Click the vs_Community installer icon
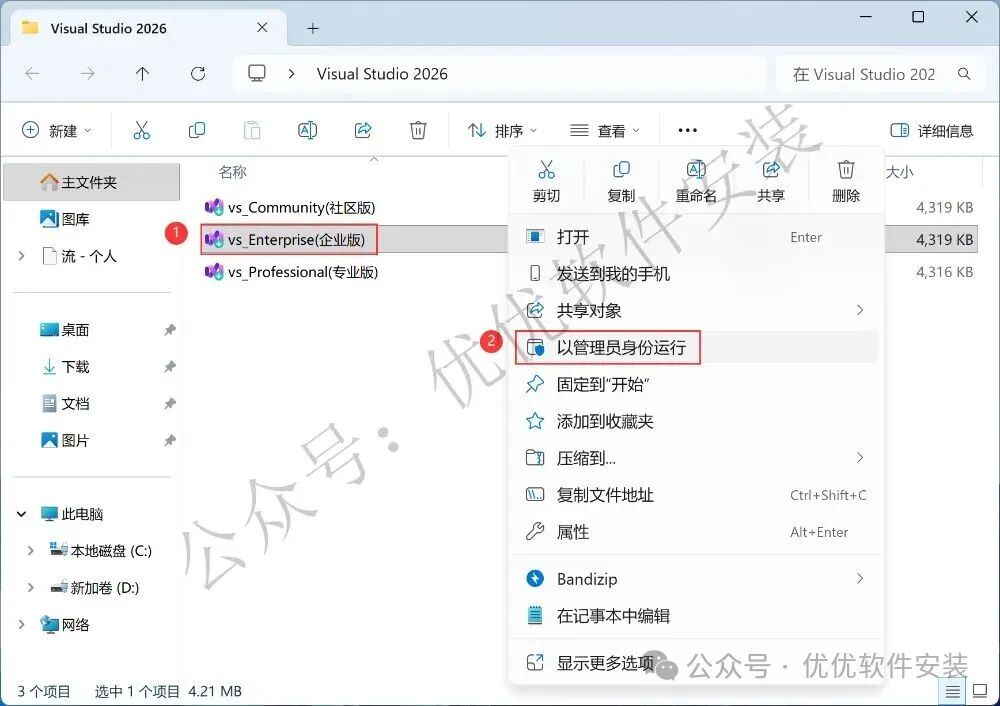The width and height of the screenshot is (1000, 706). (x=214, y=207)
